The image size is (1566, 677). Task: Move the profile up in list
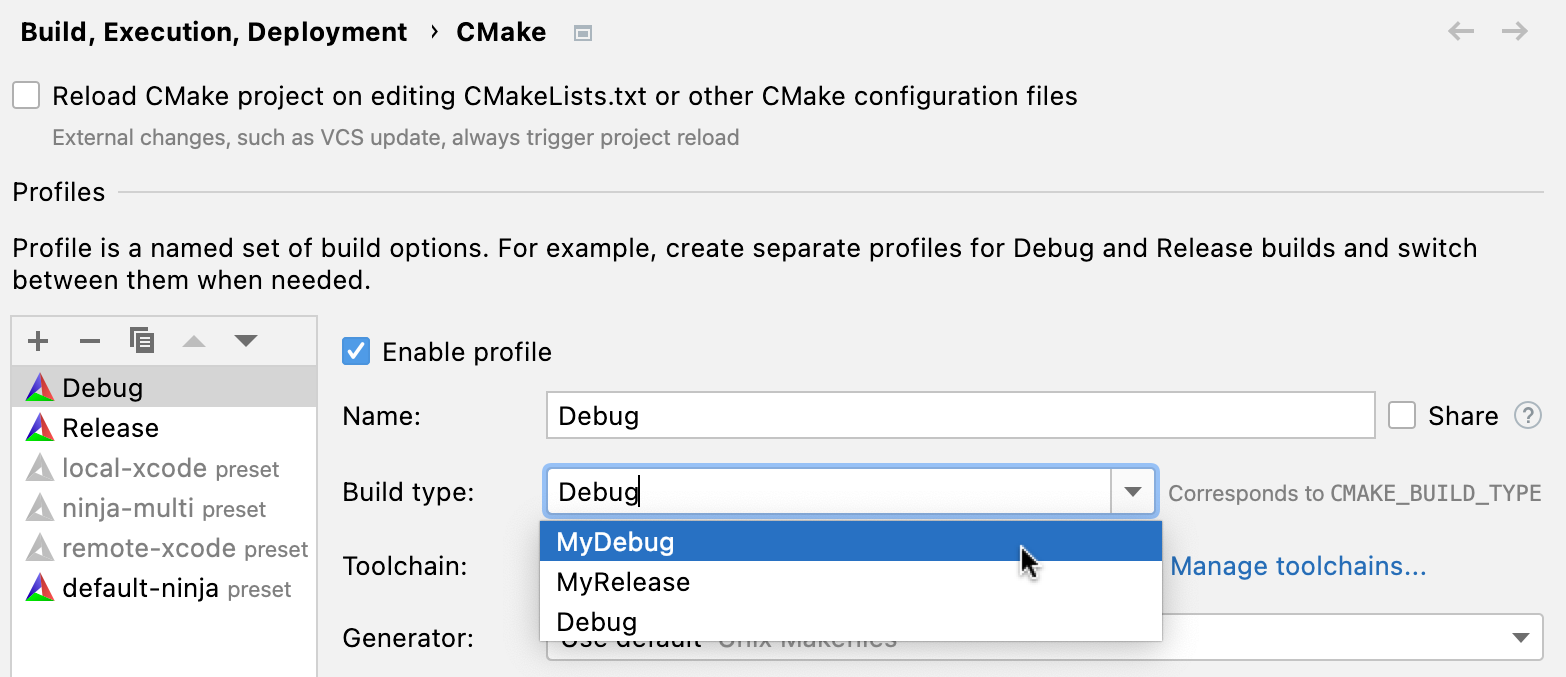(194, 342)
